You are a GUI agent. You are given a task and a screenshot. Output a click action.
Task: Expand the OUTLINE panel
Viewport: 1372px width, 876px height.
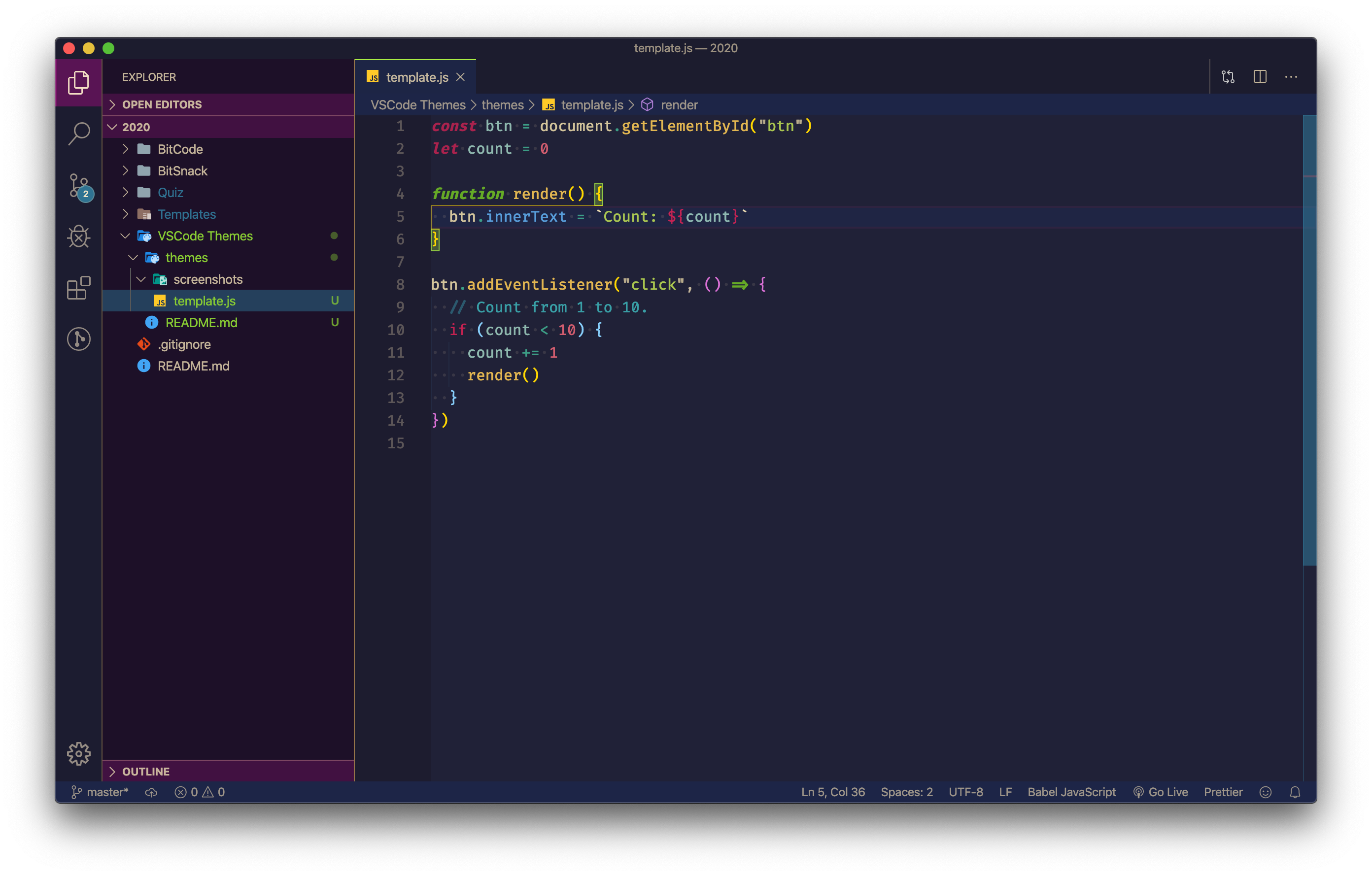(146, 771)
